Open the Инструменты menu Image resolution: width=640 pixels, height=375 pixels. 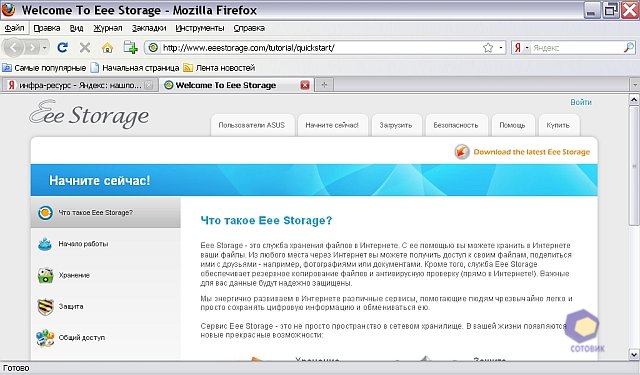click(200, 28)
